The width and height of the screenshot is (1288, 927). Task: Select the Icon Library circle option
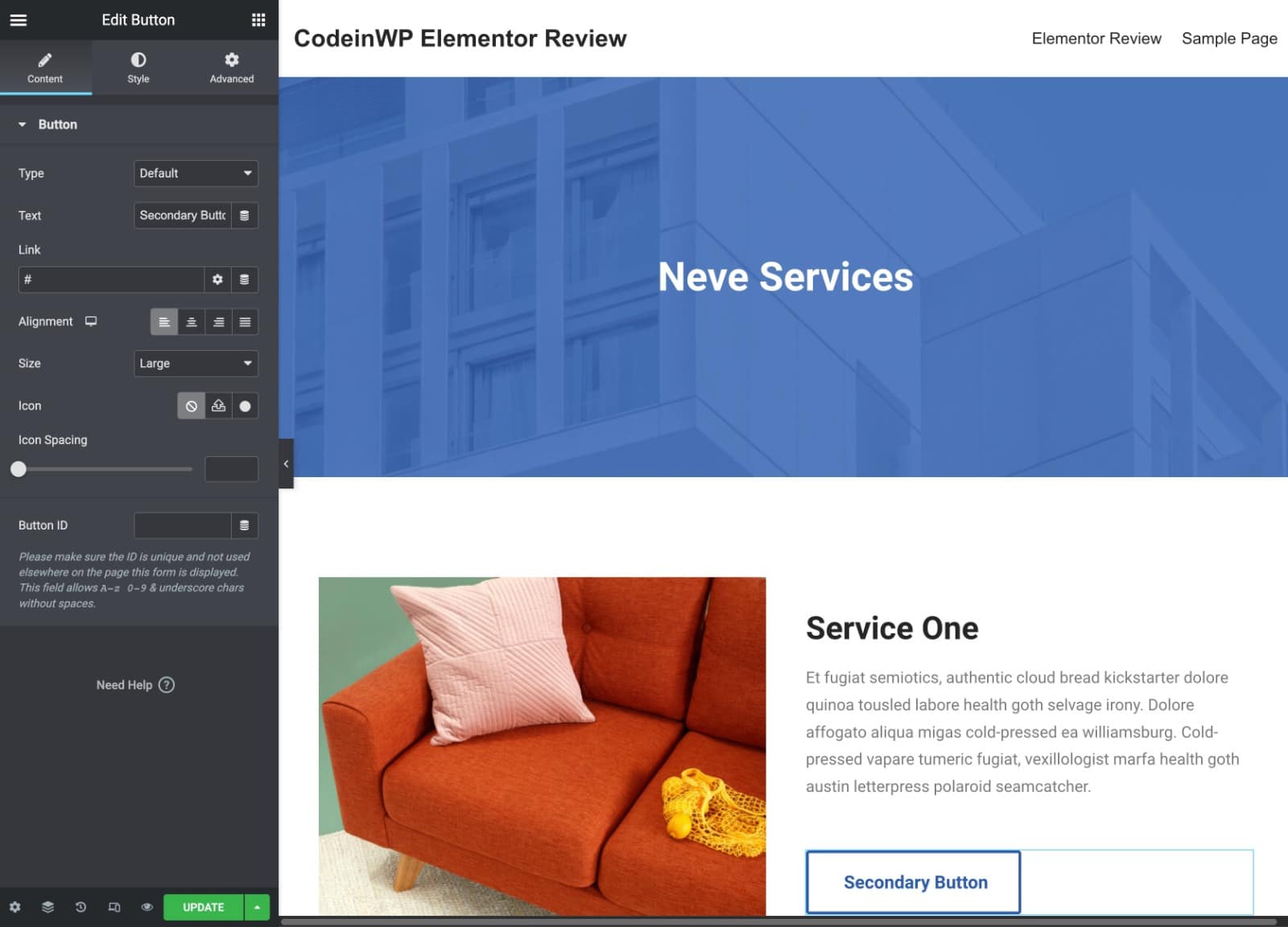click(245, 406)
